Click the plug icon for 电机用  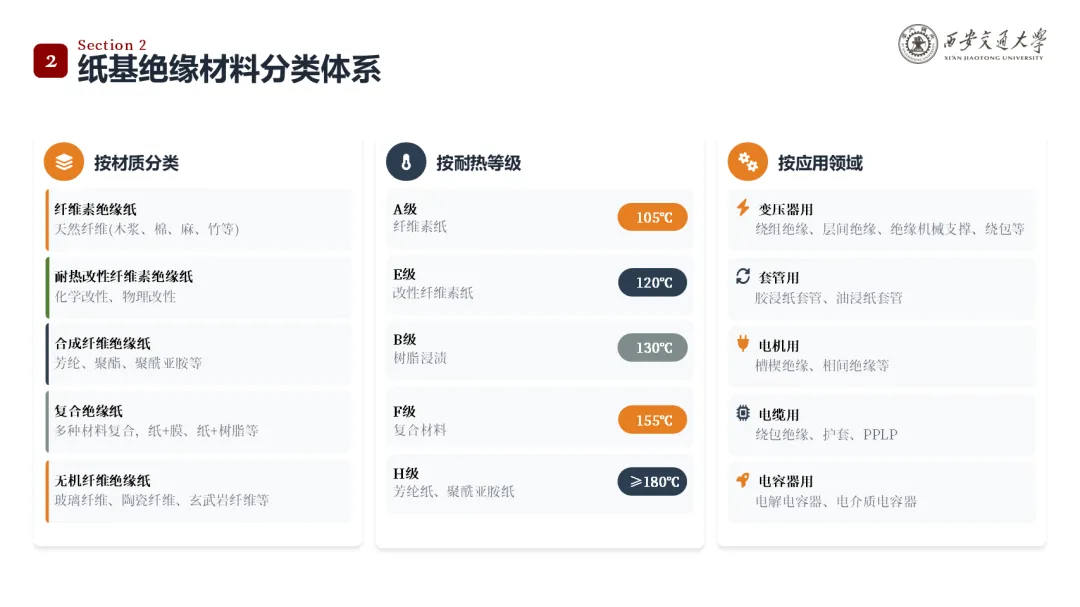click(x=742, y=344)
